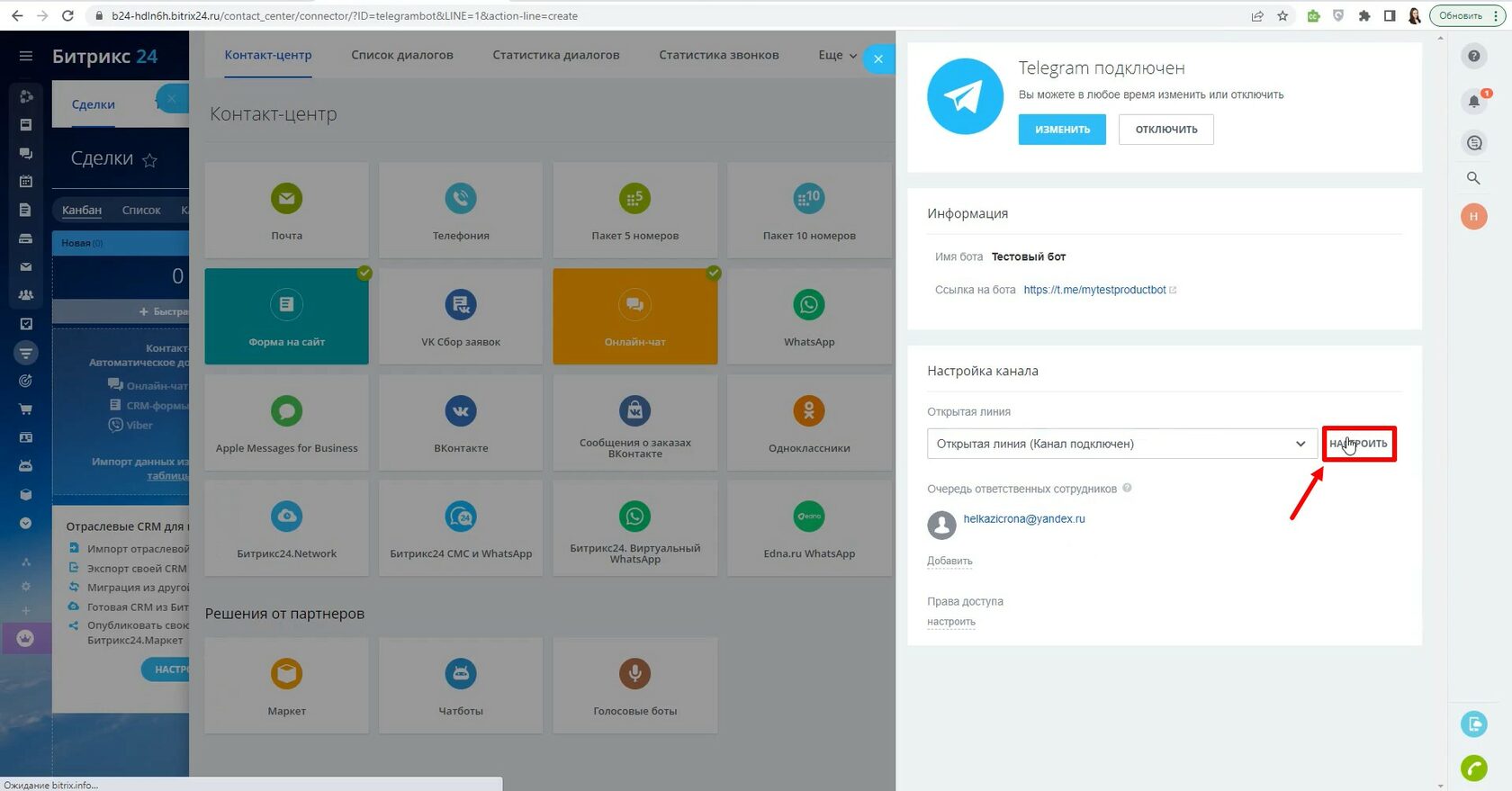Click НАСТРОИТЬ next to open line
Image resolution: width=1512 pixels, height=791 pixels.
click(x=1359, y=444)
